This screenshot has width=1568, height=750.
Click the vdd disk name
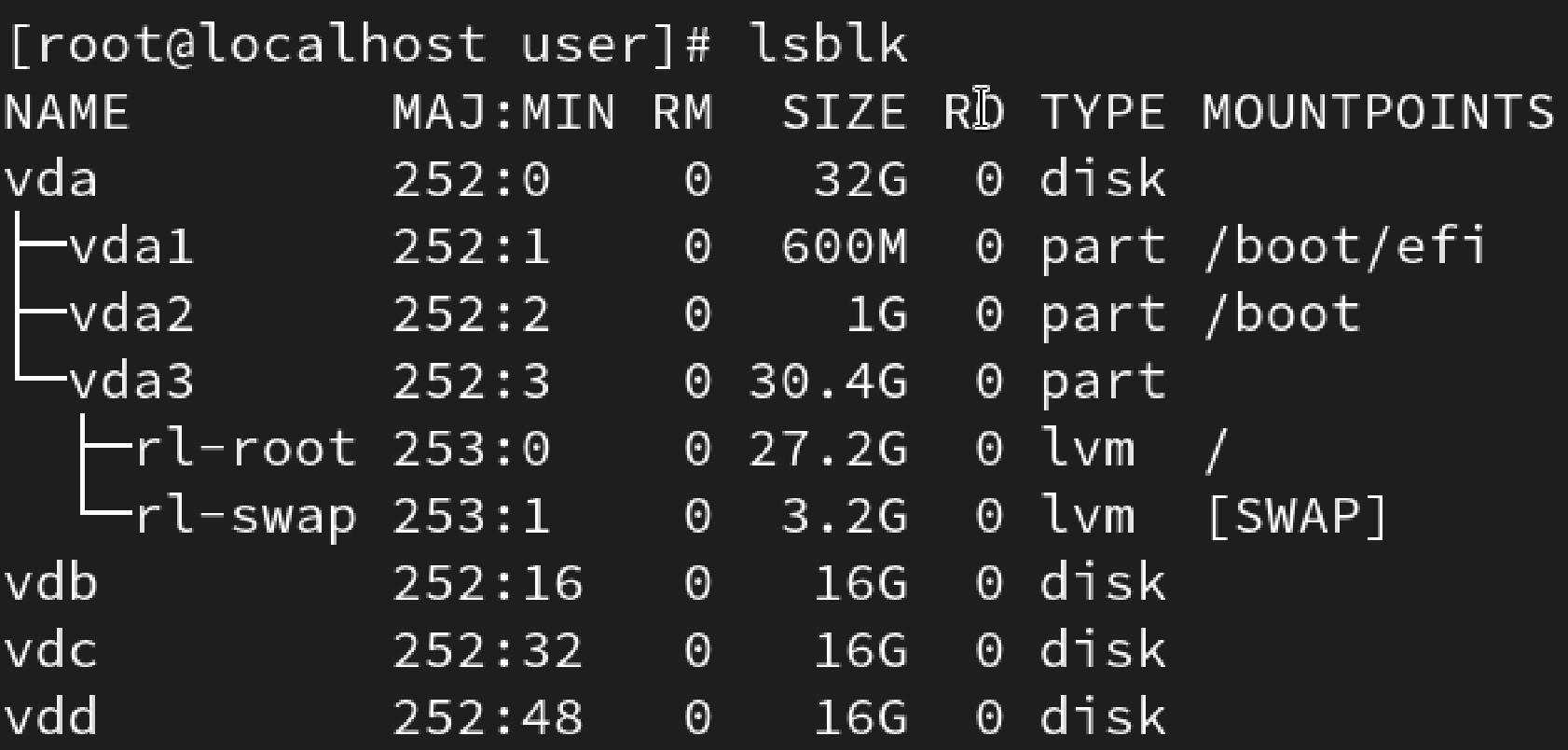click(x=50, y=718)
